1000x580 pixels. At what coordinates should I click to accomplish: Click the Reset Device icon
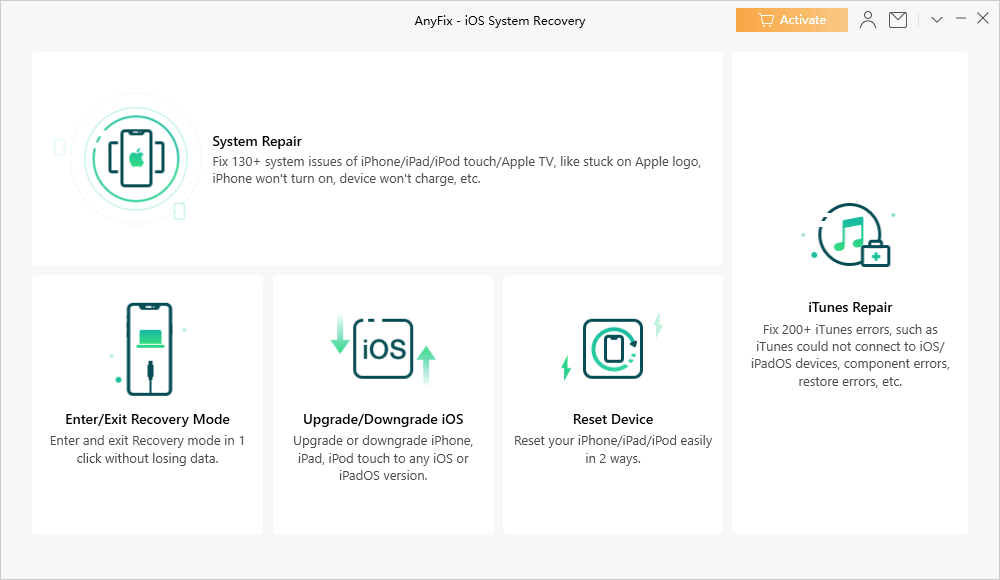point(612,348)
